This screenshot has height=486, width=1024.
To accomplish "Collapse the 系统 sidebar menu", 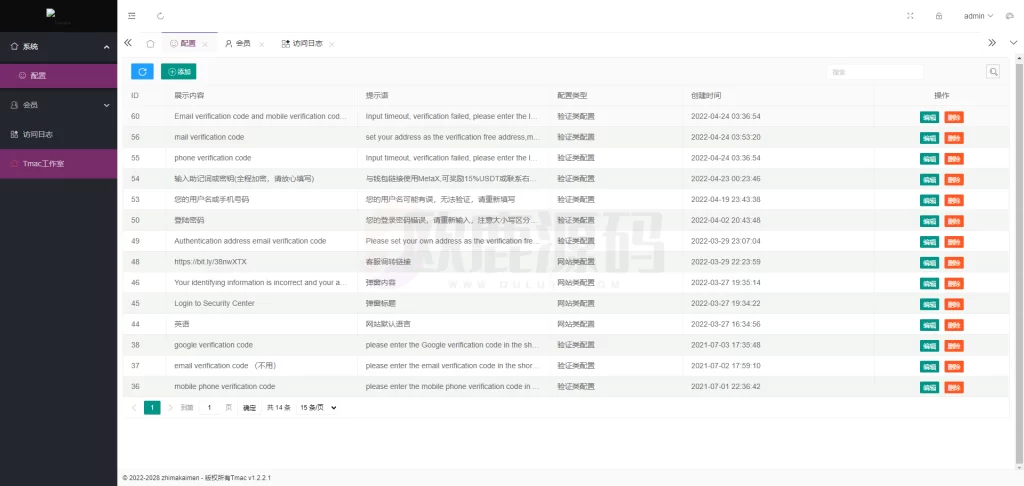I will click(x=59, y=47).
